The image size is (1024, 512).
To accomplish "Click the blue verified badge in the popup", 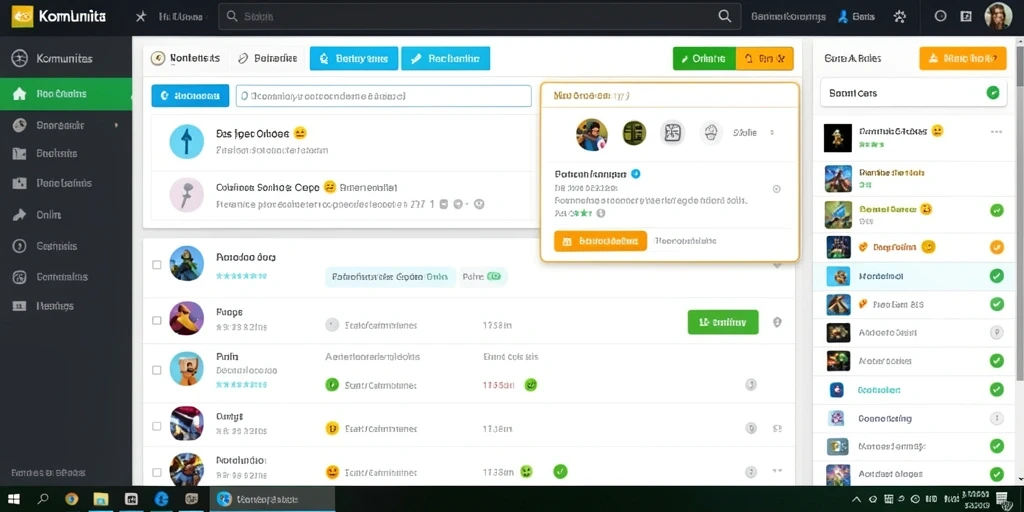I will click(x=635, y=174).
